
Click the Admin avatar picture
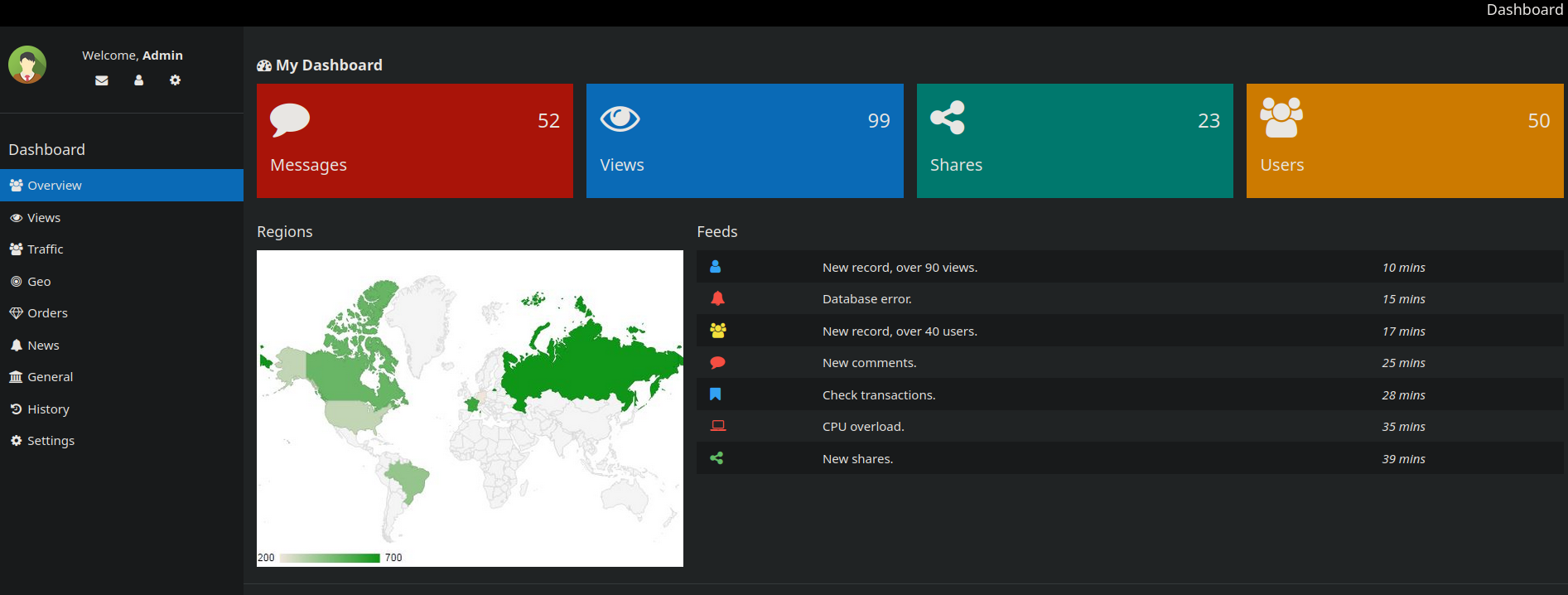(x=27, y=65)
